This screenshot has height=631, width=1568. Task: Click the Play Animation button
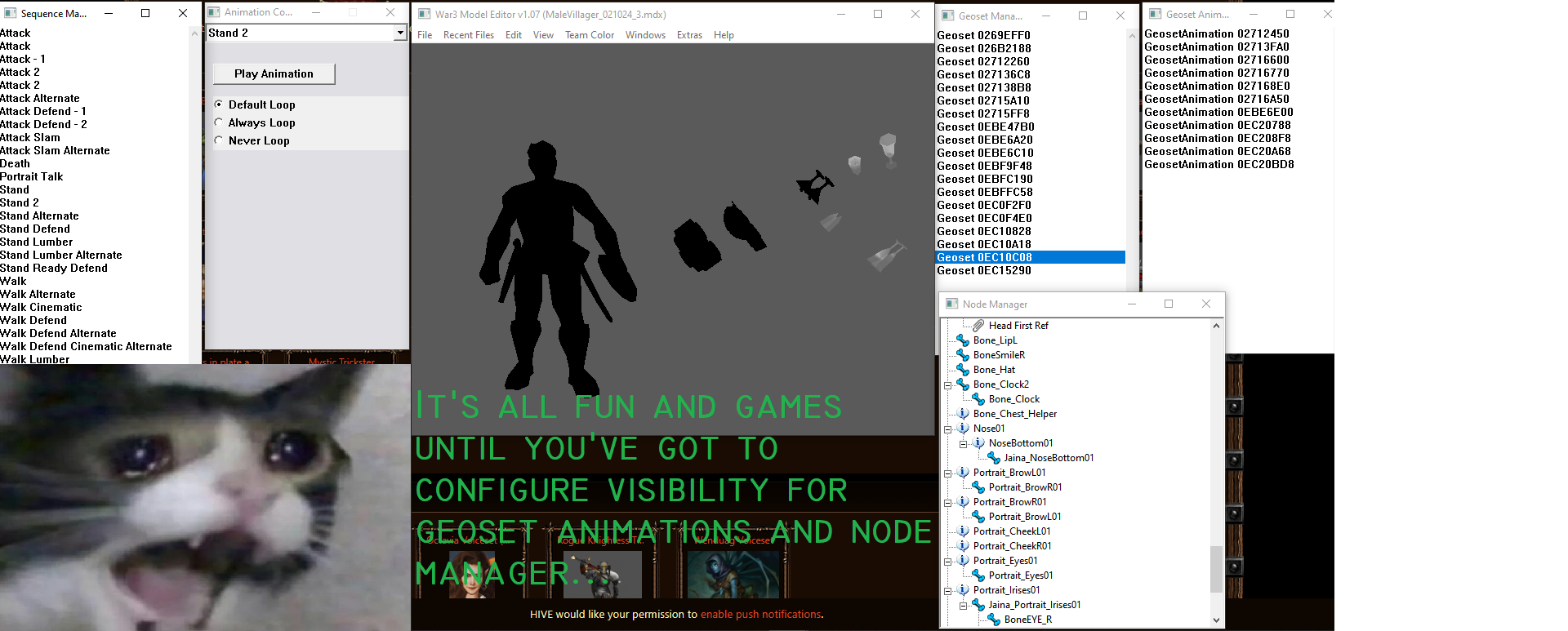coord(274,73)
